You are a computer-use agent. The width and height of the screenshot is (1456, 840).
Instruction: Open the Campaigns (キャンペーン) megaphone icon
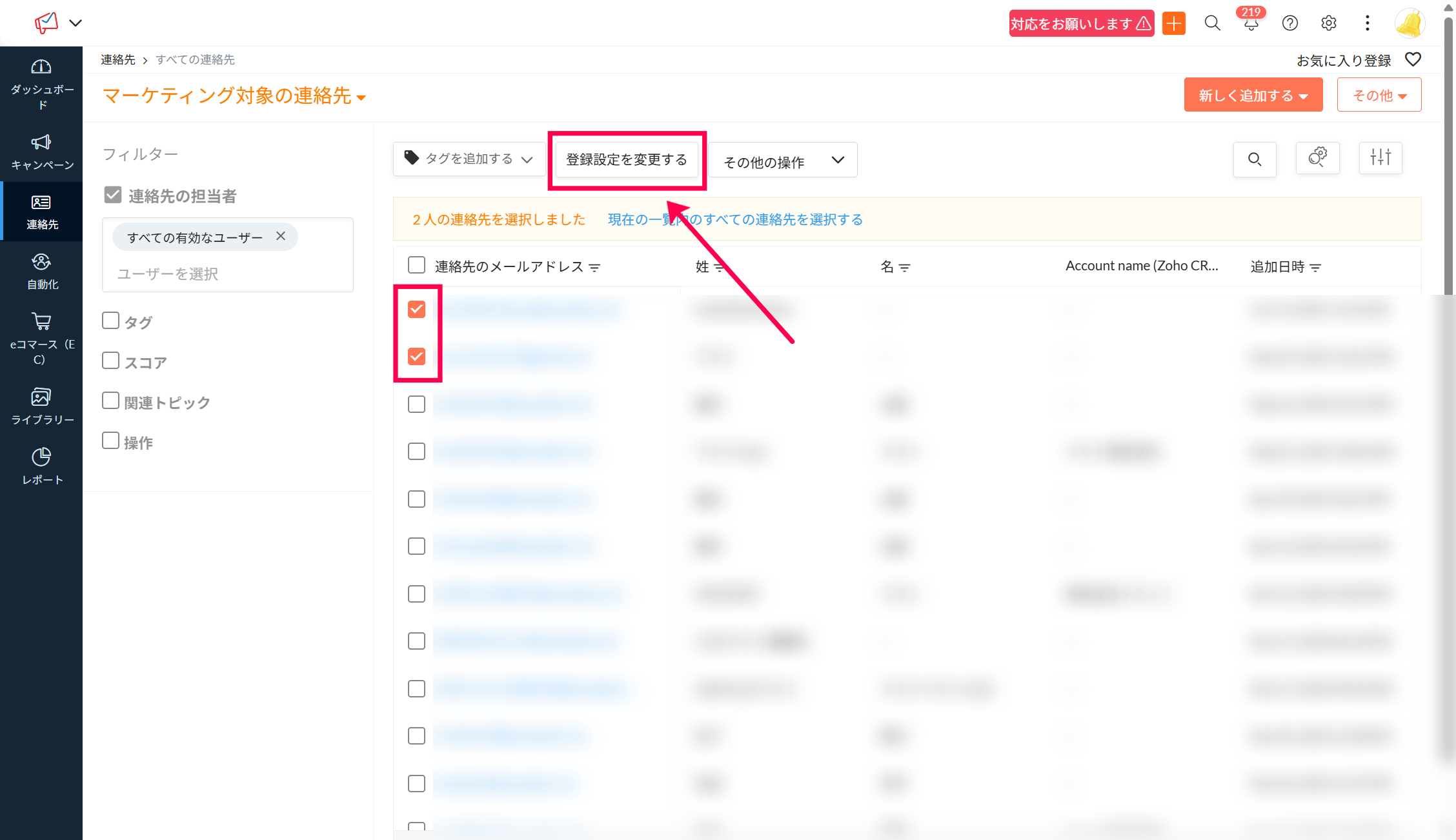pos(41,143)
